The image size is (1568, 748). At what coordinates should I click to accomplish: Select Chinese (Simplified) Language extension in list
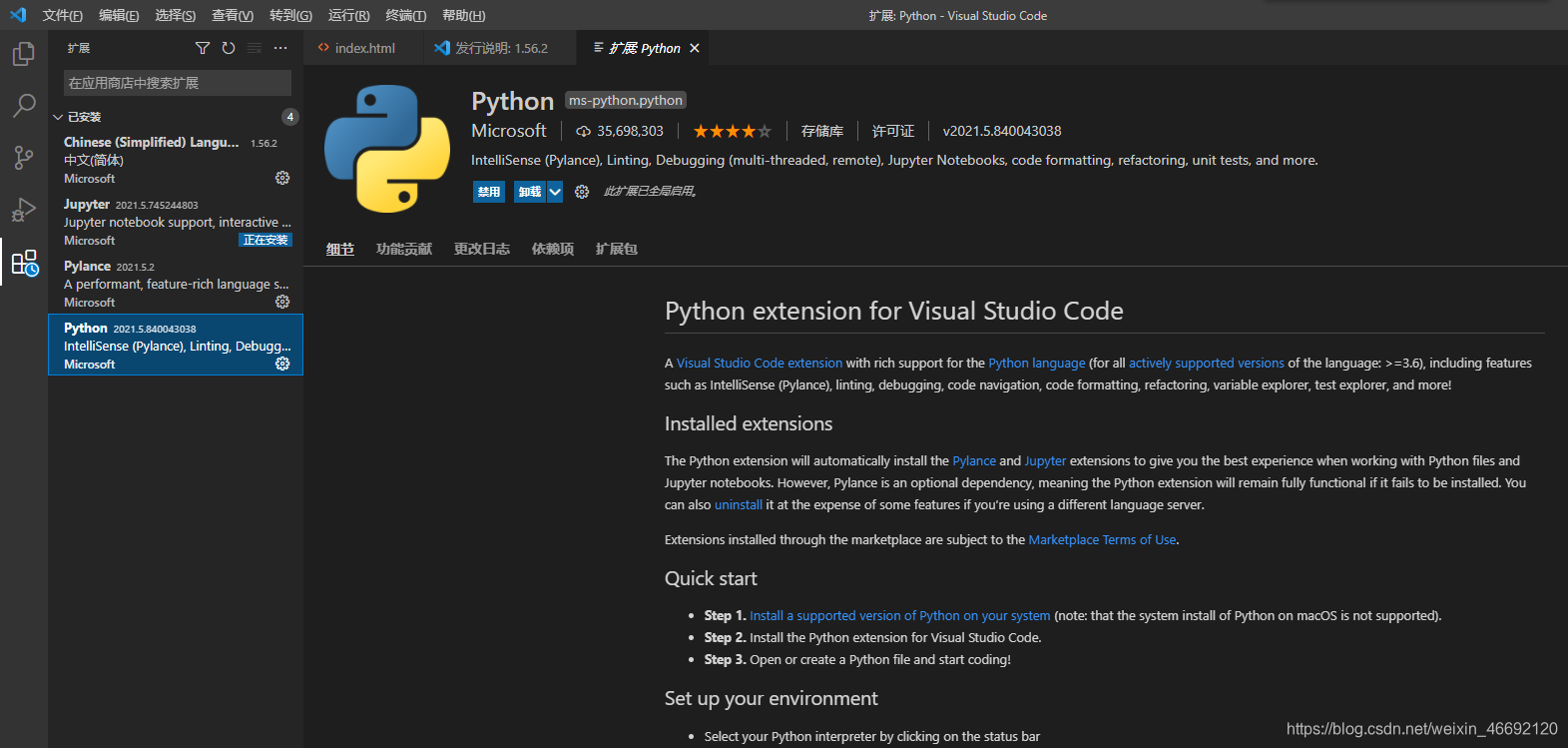pos(176,160)
